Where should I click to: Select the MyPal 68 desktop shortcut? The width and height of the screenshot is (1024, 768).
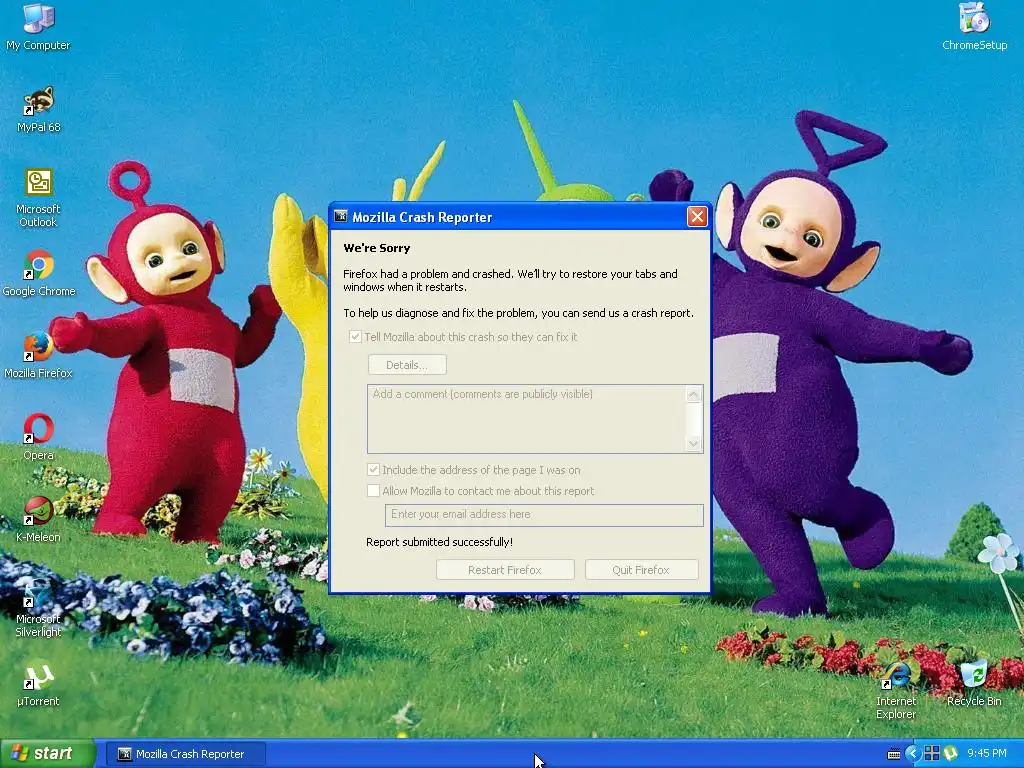[x=38, y=108]
